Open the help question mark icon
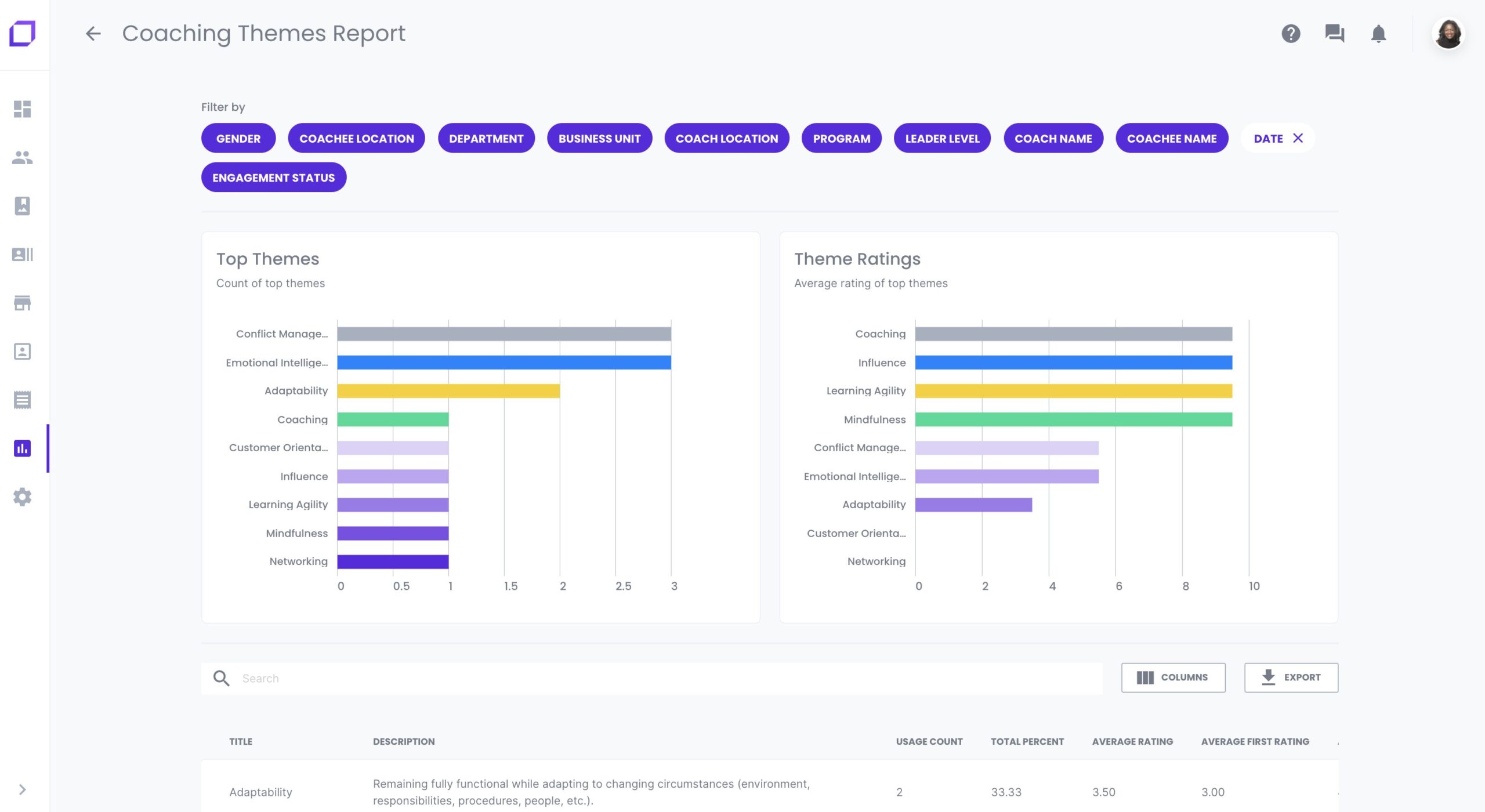This screenshot has height=812, width=1485. click(1291, 34)
